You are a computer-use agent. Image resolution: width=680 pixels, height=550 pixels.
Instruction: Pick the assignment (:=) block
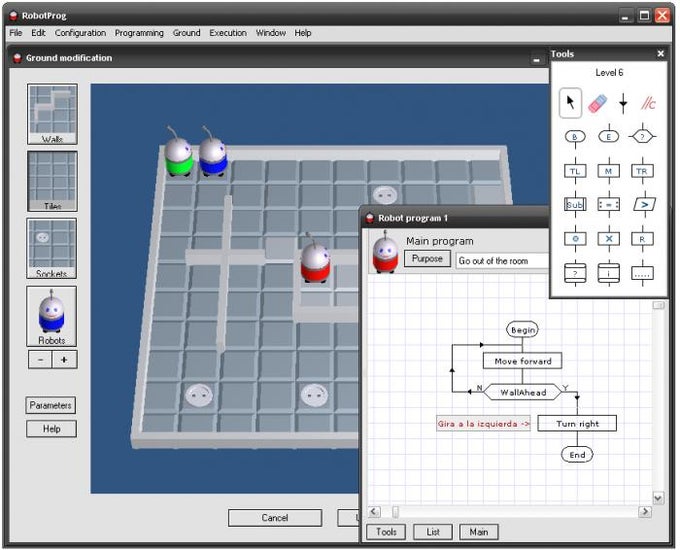tap(608, 204)
